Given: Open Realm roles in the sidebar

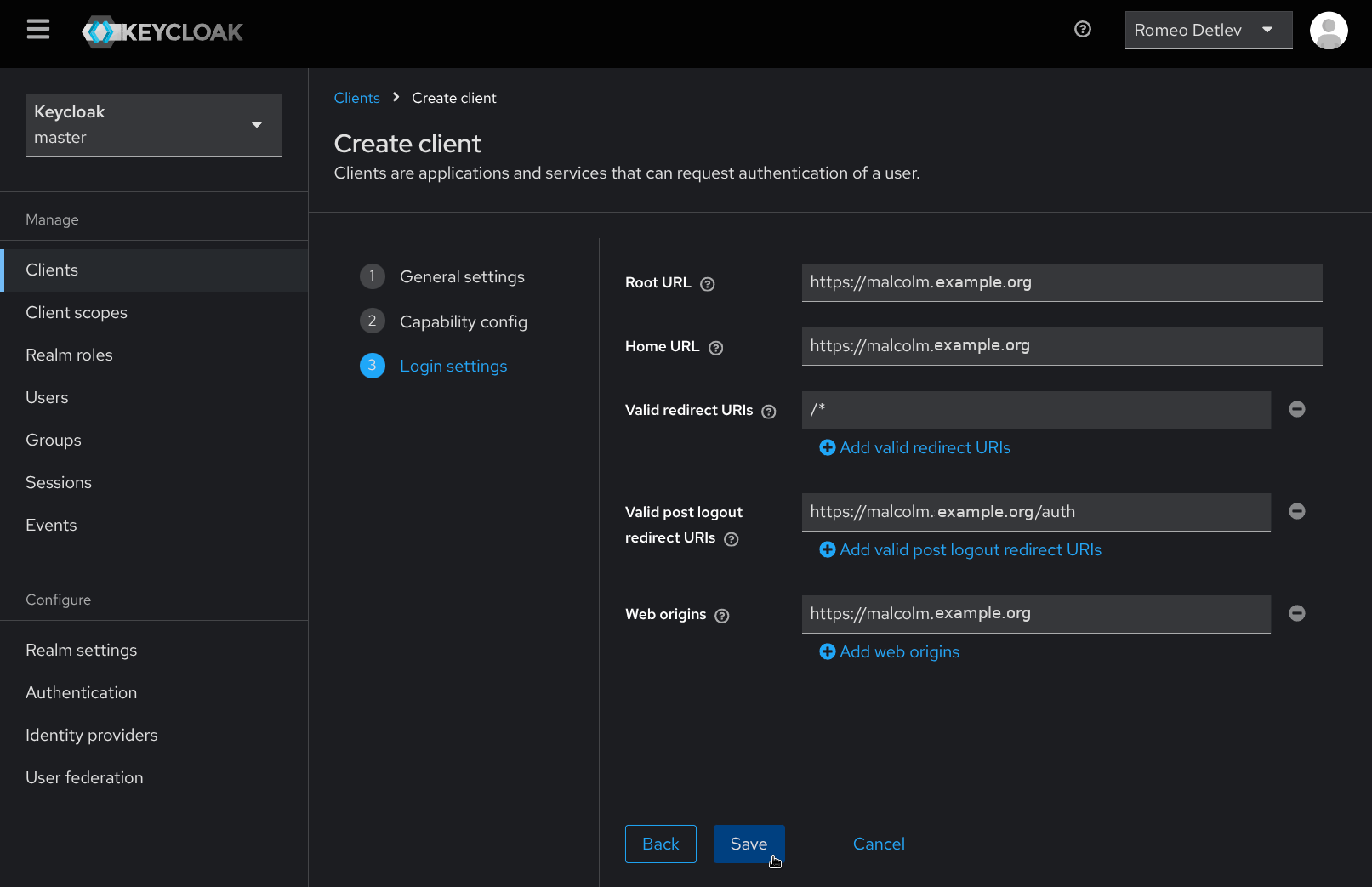Looking at the screenshot, I should click(154, 355).
